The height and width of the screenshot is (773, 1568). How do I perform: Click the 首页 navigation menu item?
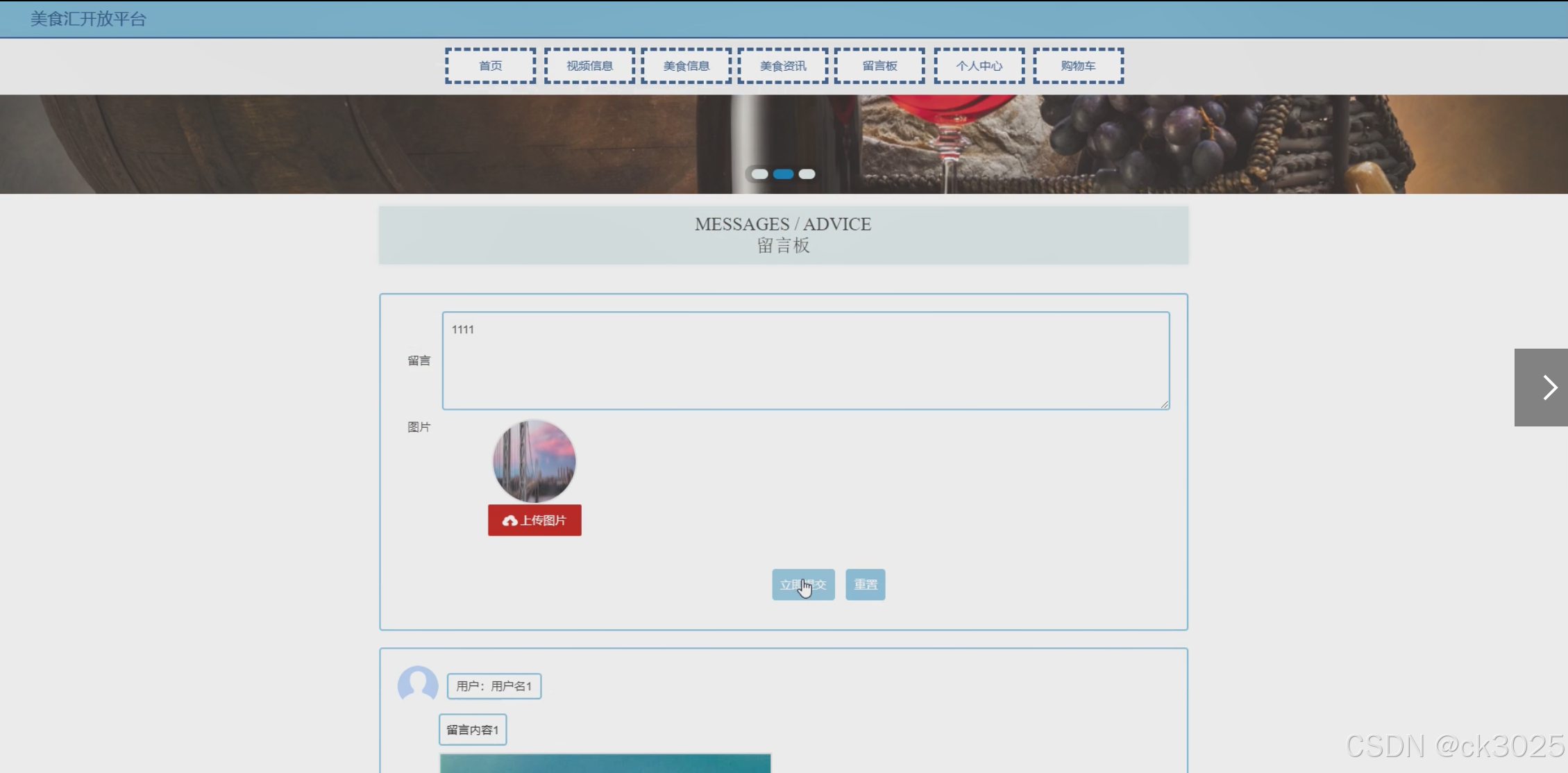(x=490, y=66)
